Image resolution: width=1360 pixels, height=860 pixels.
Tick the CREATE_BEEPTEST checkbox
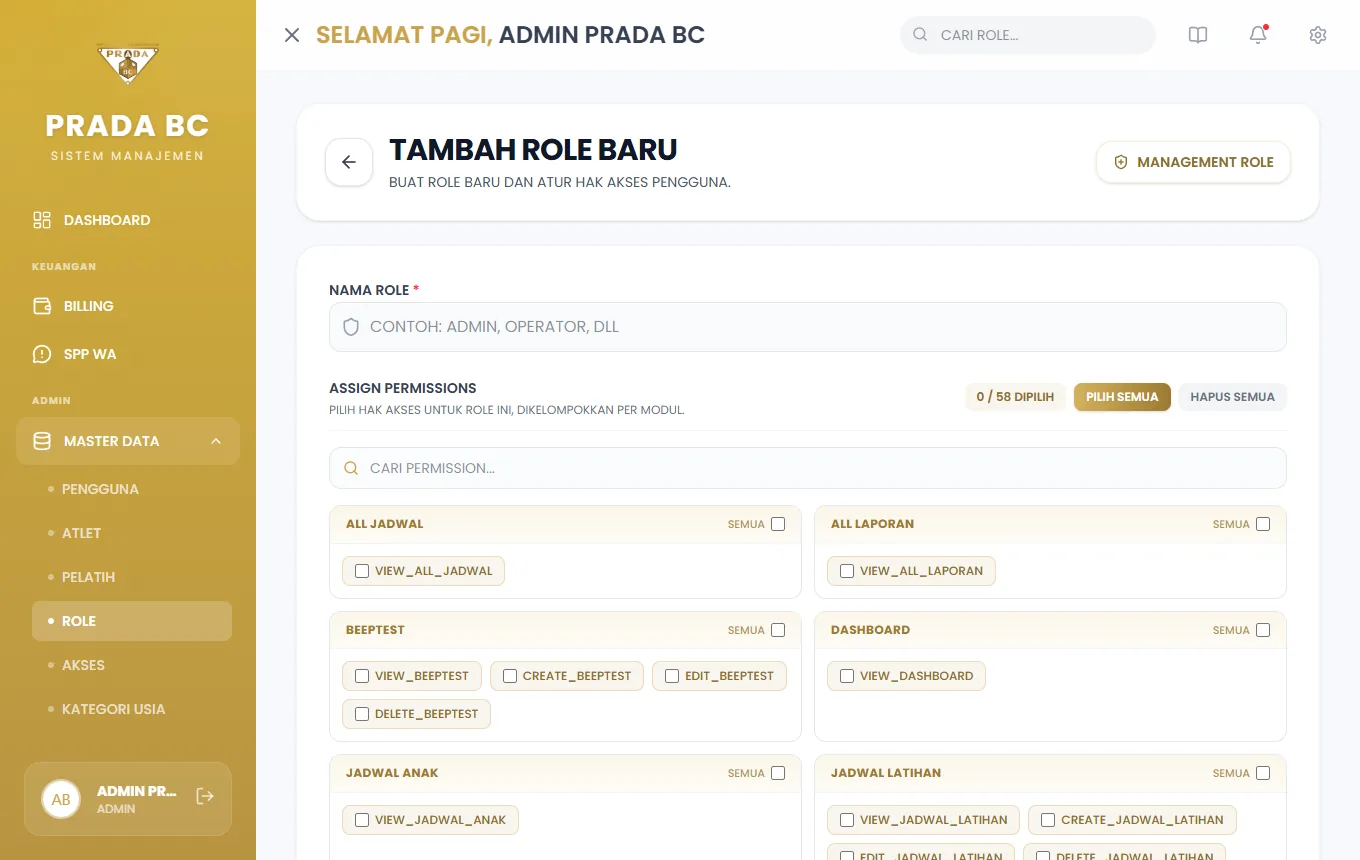tap(510, 676)
